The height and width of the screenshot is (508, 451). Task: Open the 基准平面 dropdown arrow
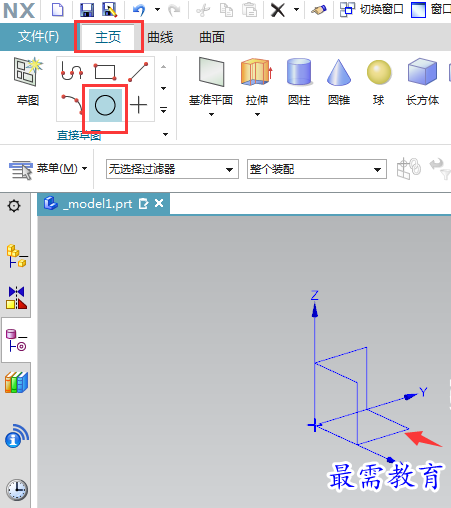coord(211,114)
